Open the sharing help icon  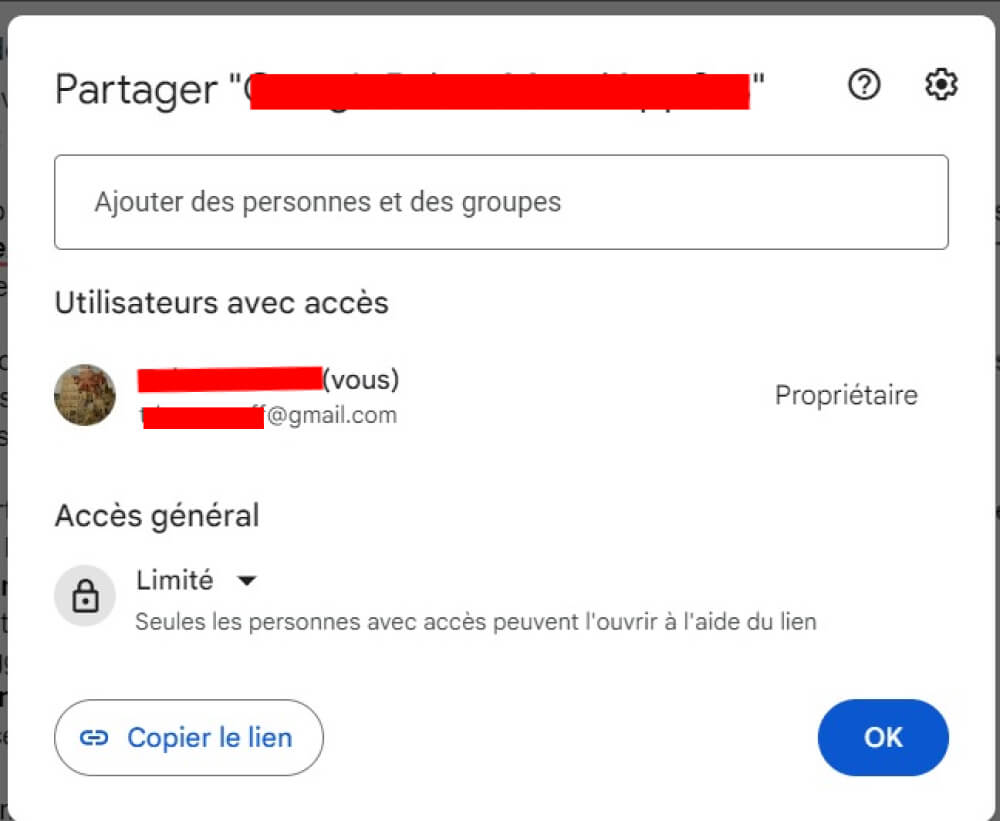point(863,85)
